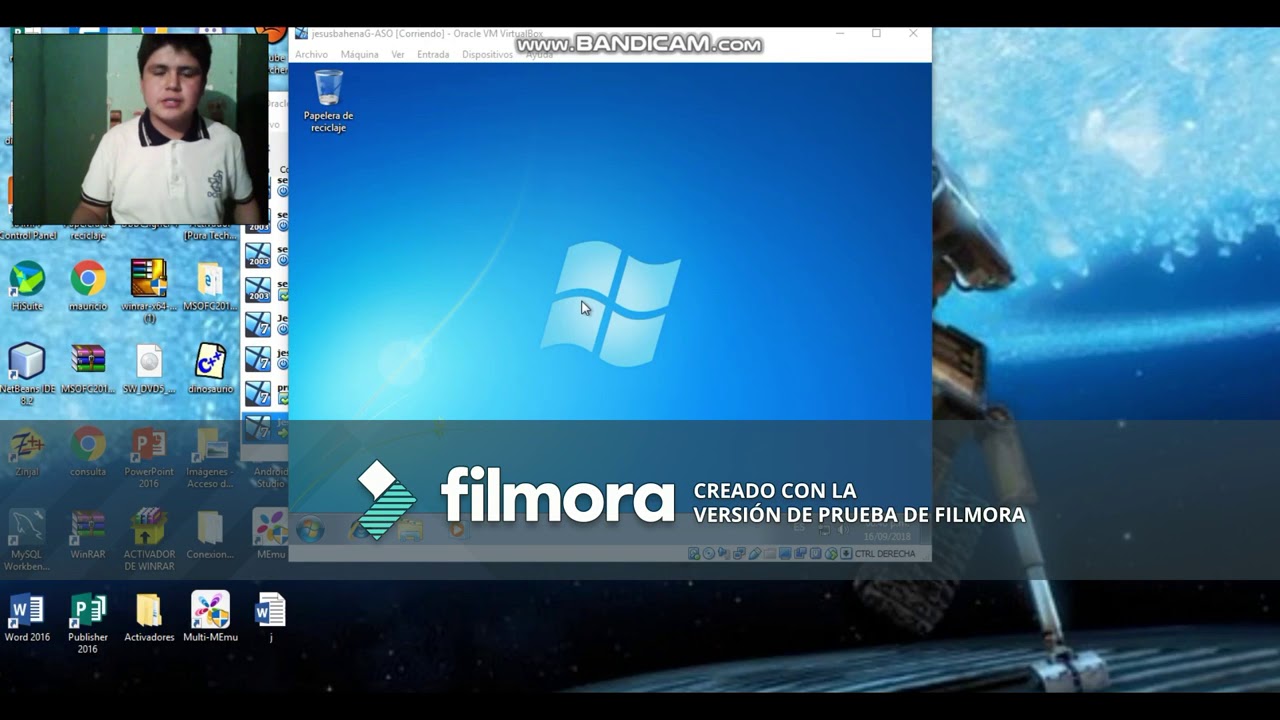The image size is (1280, 720).
Task: Open the Conexion folder icon
Action: [210, 527]
